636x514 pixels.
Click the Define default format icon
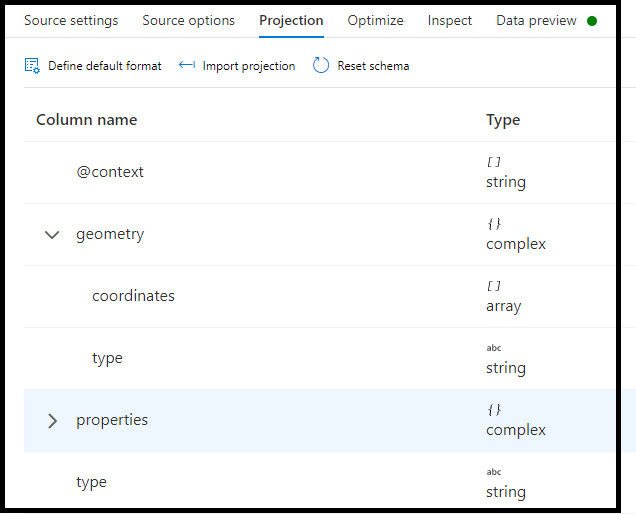pyautogui.click(x=32, y=66)
